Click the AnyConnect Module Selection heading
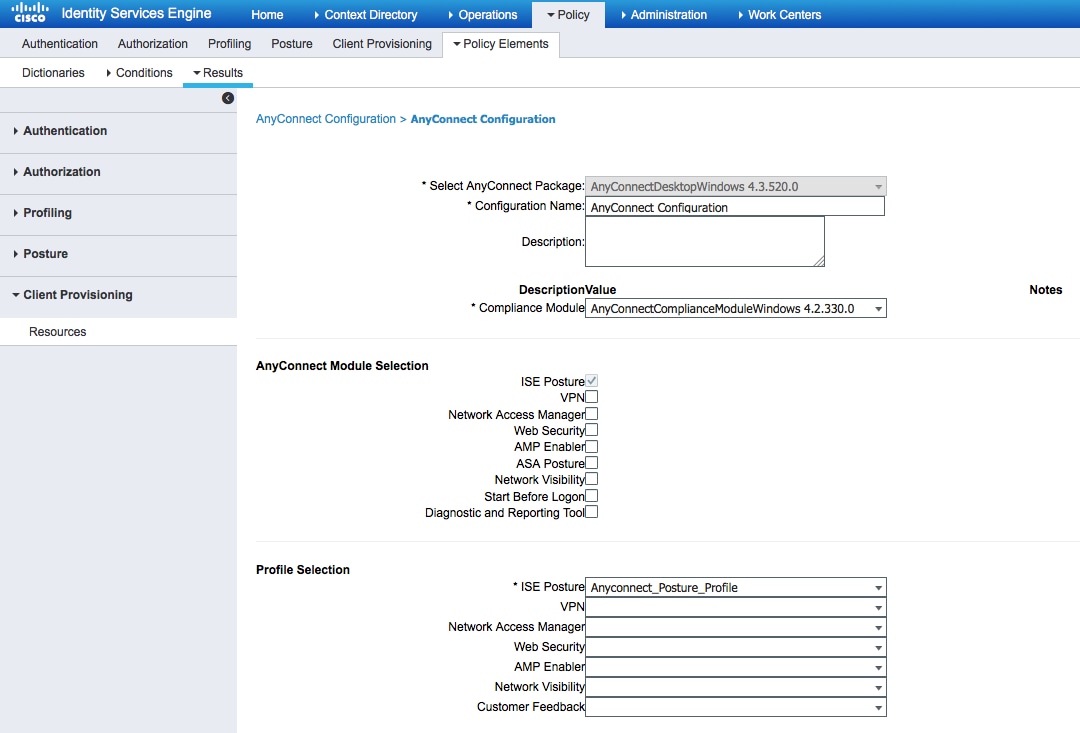This screenshot has height=733, width=1080. 342,366
